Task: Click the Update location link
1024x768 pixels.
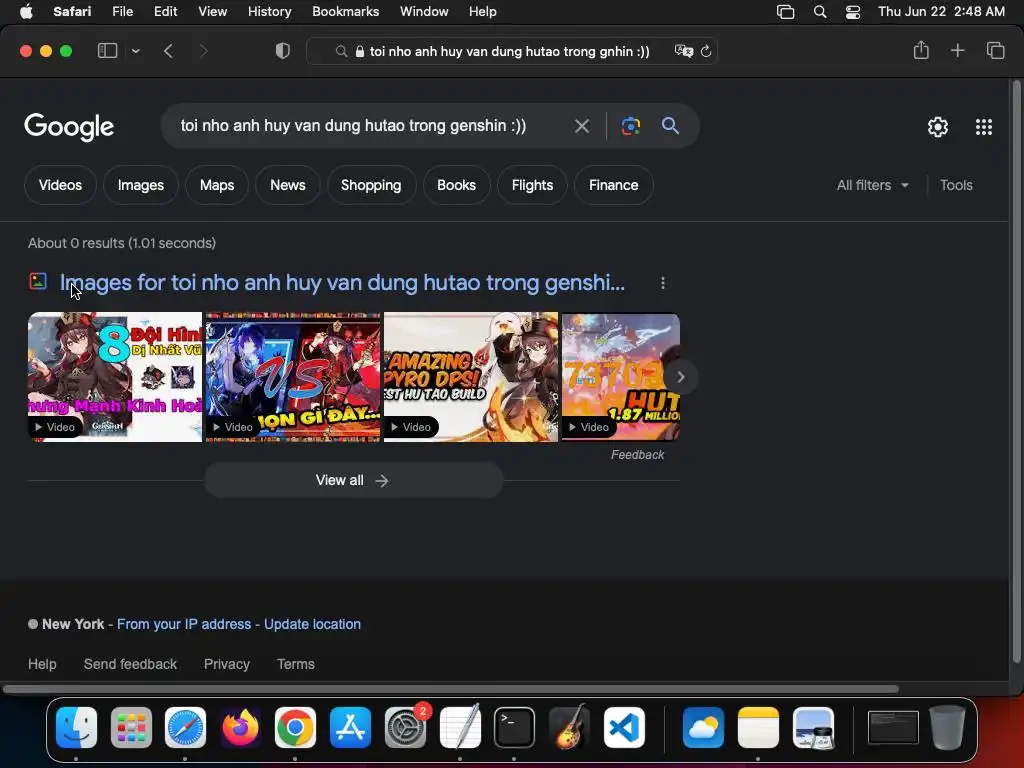Action: (x=312, y=624)
